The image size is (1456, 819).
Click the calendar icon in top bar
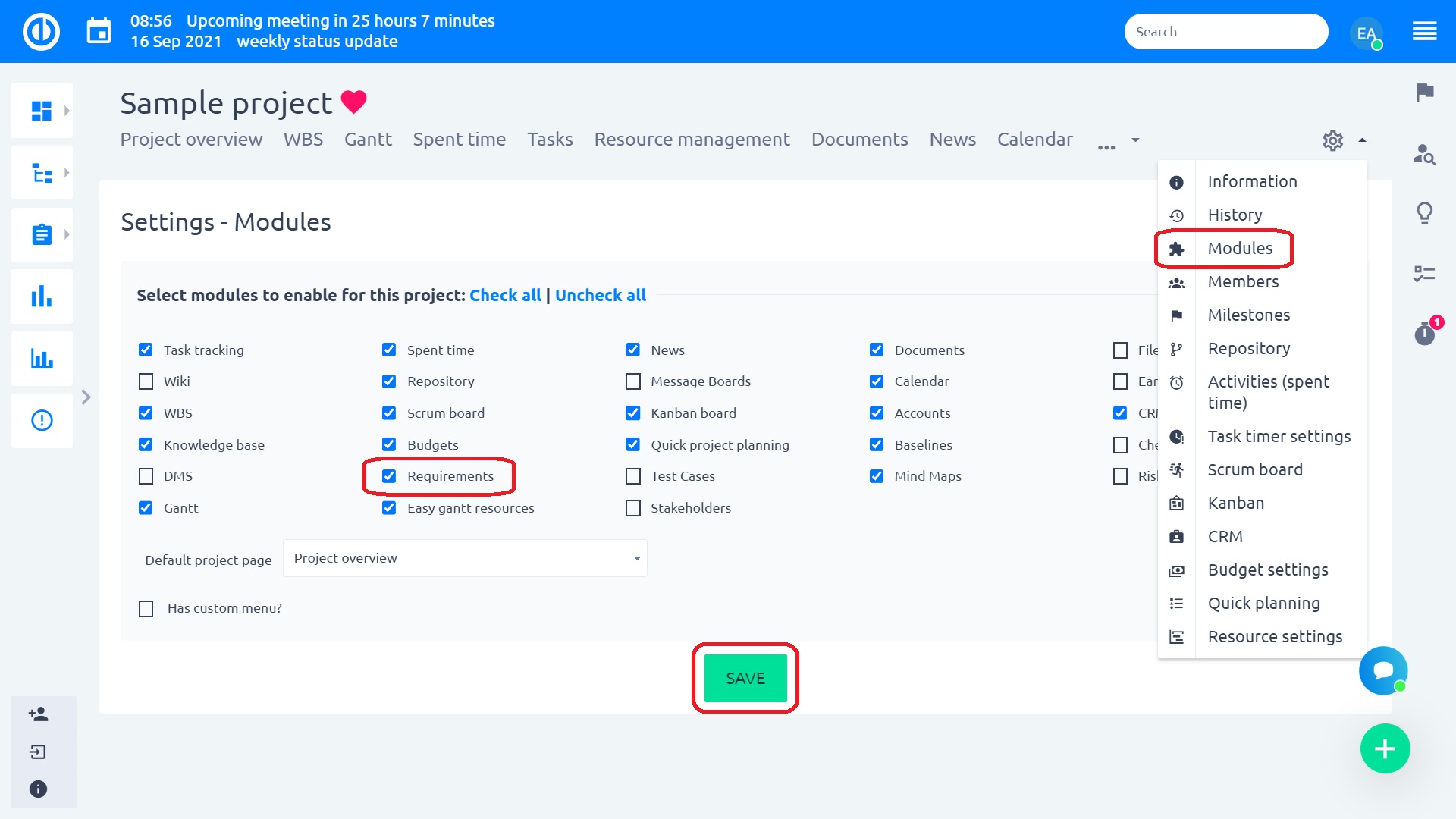pyautogui.click(x=99, y=32)
